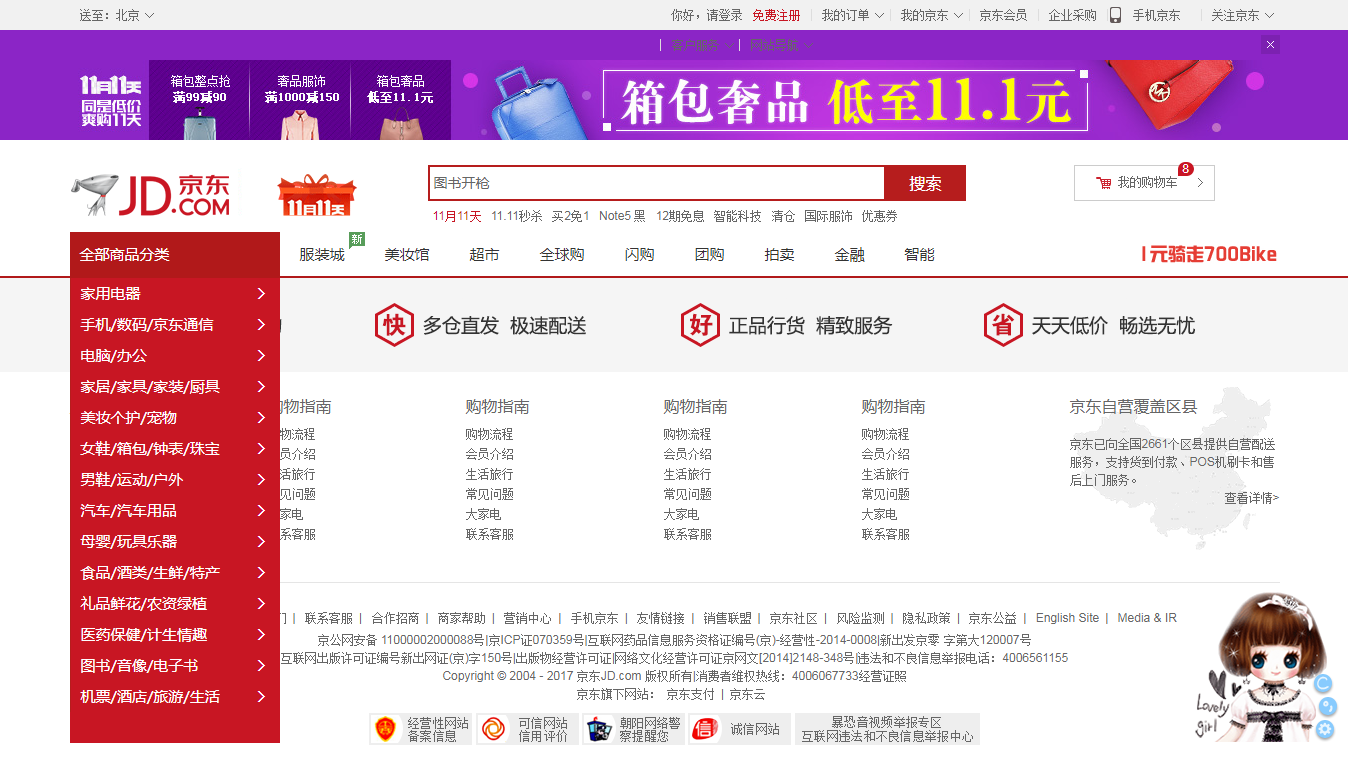Click the 免费注册 link

[x=776, y=15]
